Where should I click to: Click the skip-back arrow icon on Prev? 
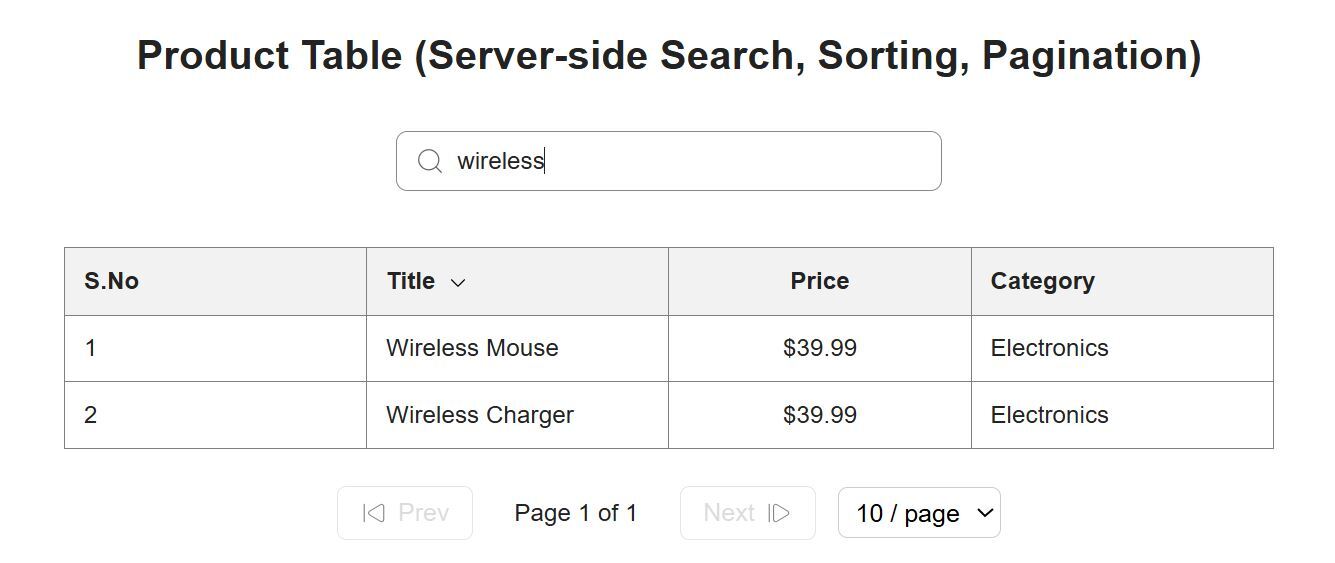click(374, 513)
